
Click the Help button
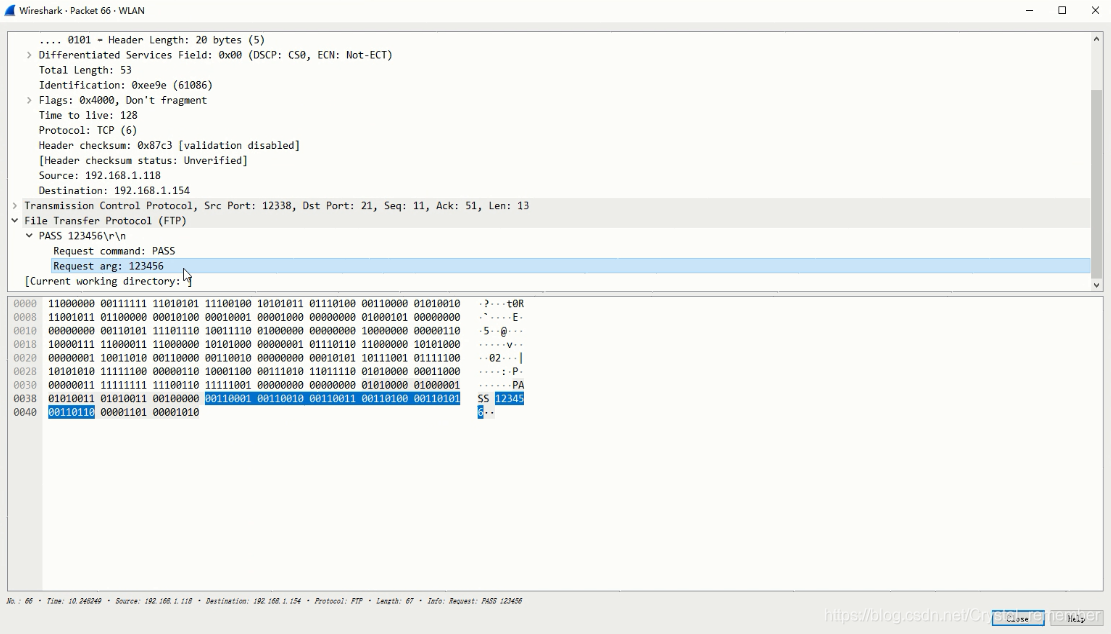[1076, 618]
